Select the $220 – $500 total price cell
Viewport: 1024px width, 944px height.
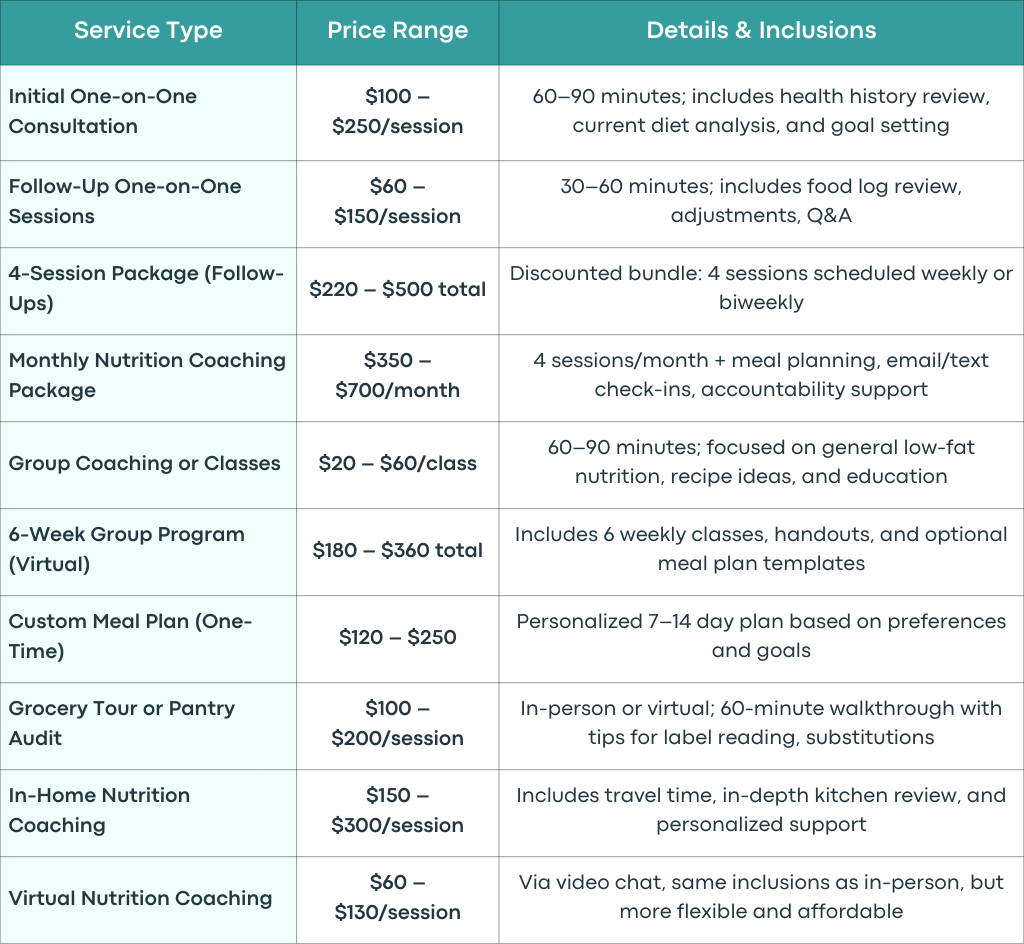[x=398, y=289]
